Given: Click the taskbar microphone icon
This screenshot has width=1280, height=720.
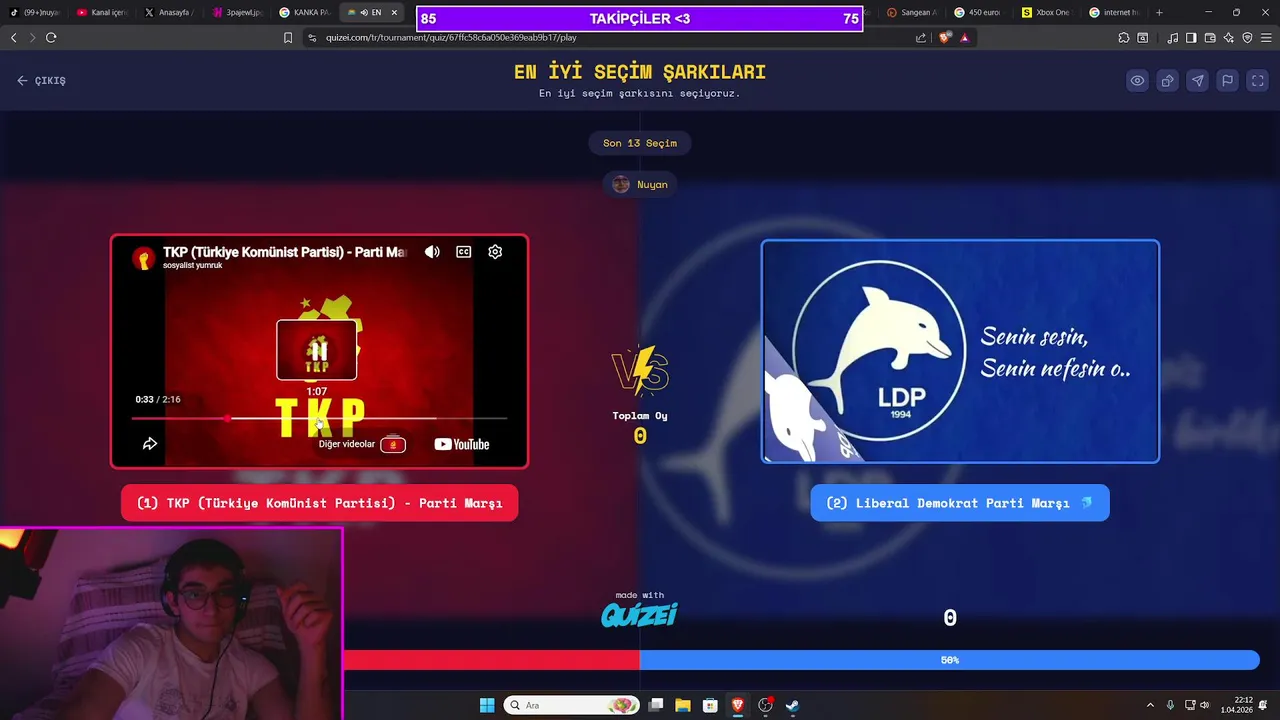Looking at the screenshot, I should 1170,705.
